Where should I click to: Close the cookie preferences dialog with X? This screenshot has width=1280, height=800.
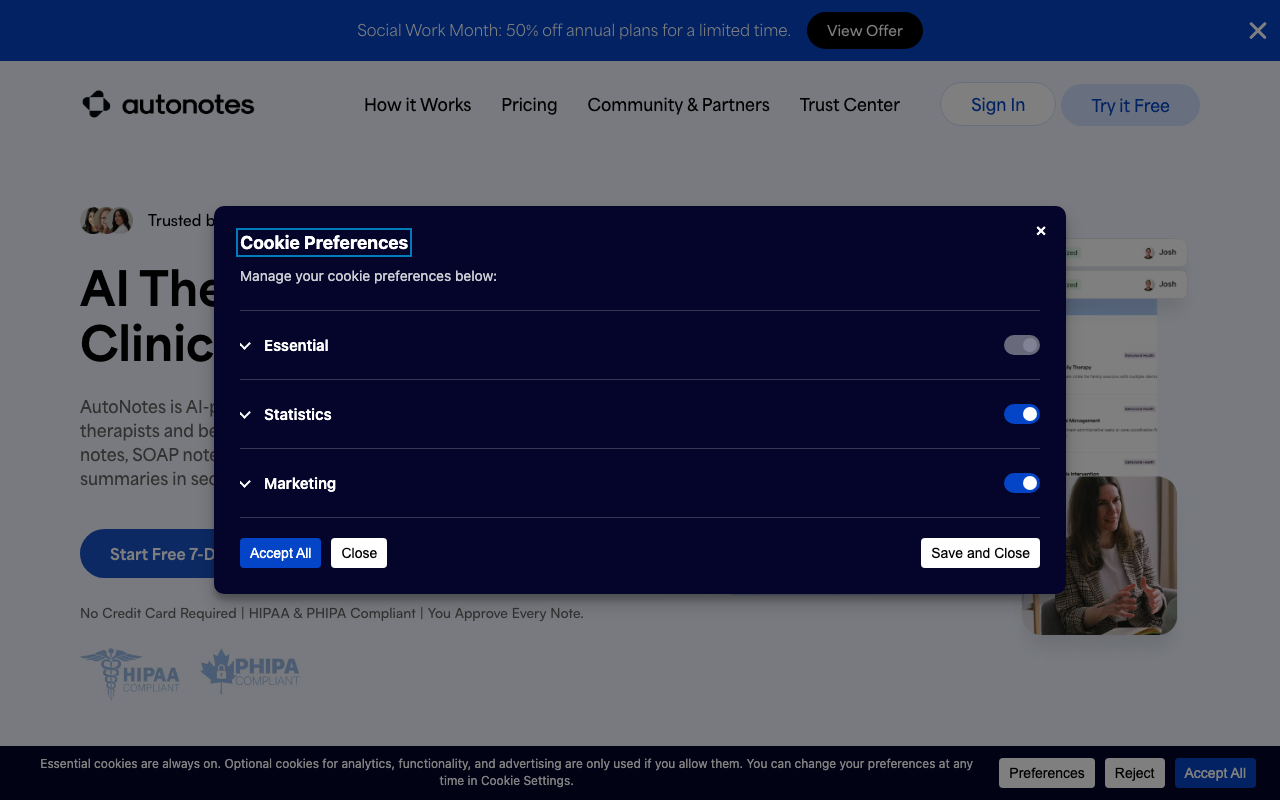click(x=1040, y=231)
